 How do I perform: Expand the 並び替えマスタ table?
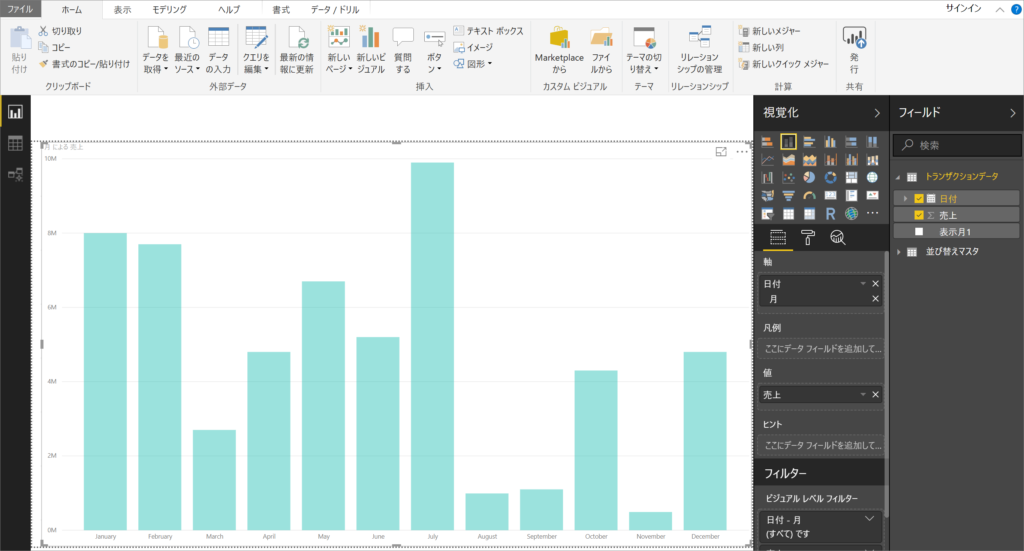point(899,252)
